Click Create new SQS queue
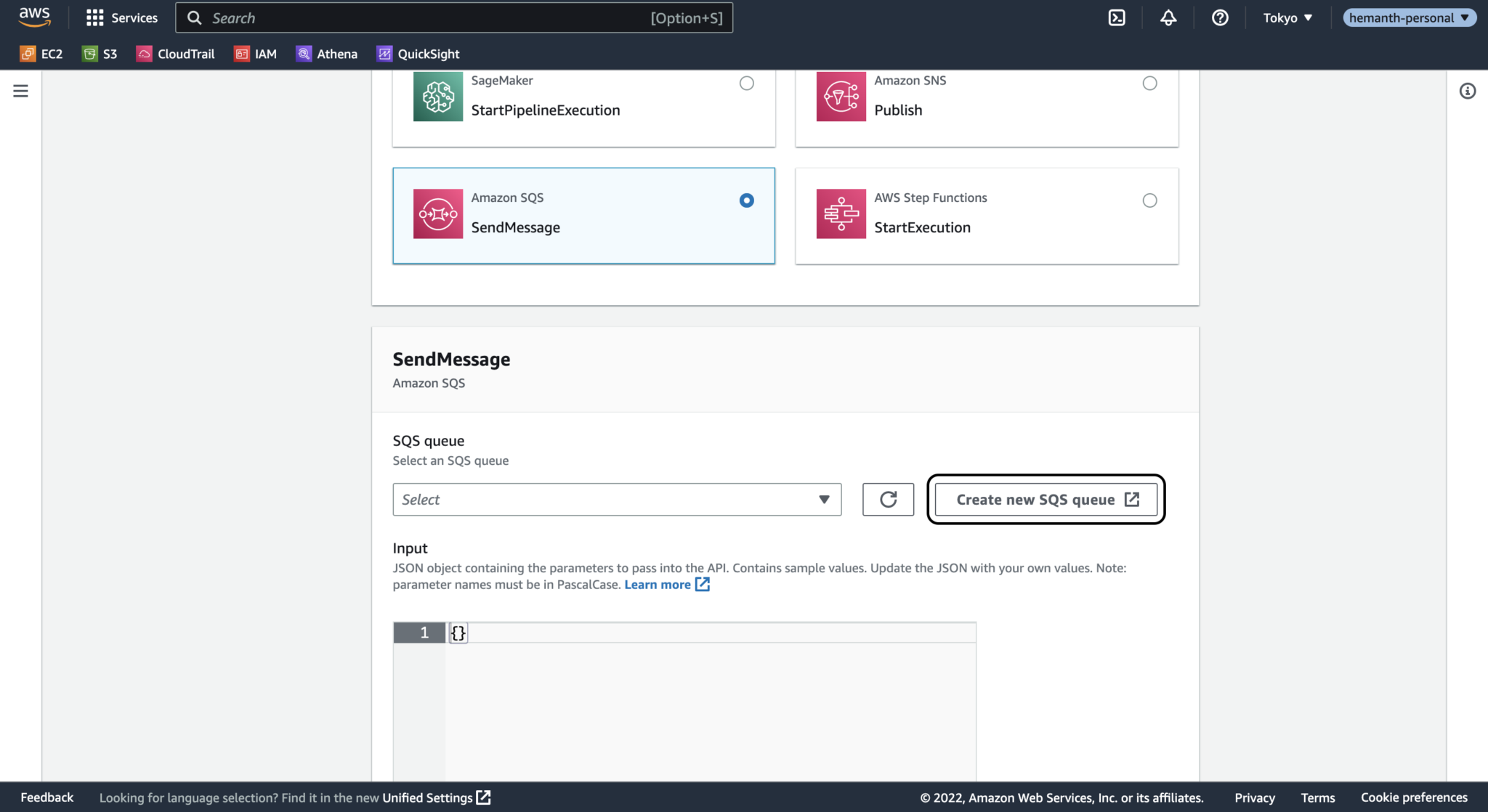This screenshot has height=812, width=1488. tap(1045, 500)
